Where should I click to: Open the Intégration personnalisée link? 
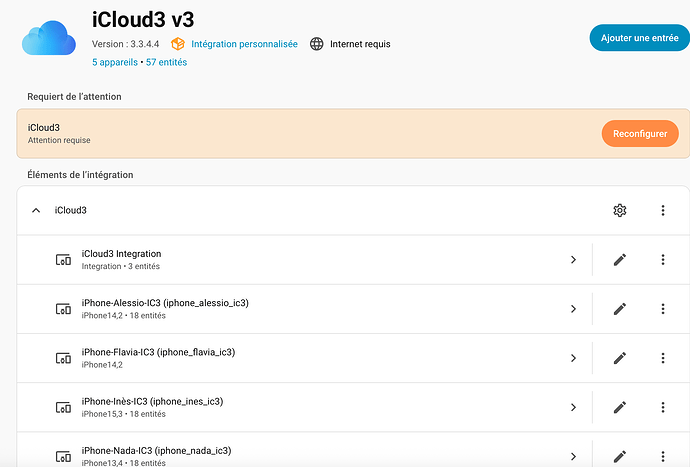244,44
